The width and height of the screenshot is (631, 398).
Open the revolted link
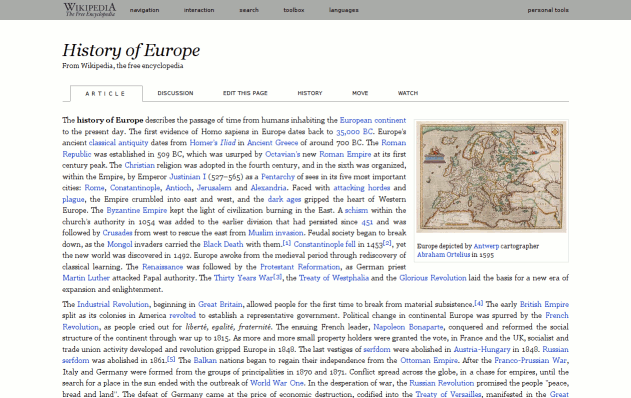pos(182,316)
